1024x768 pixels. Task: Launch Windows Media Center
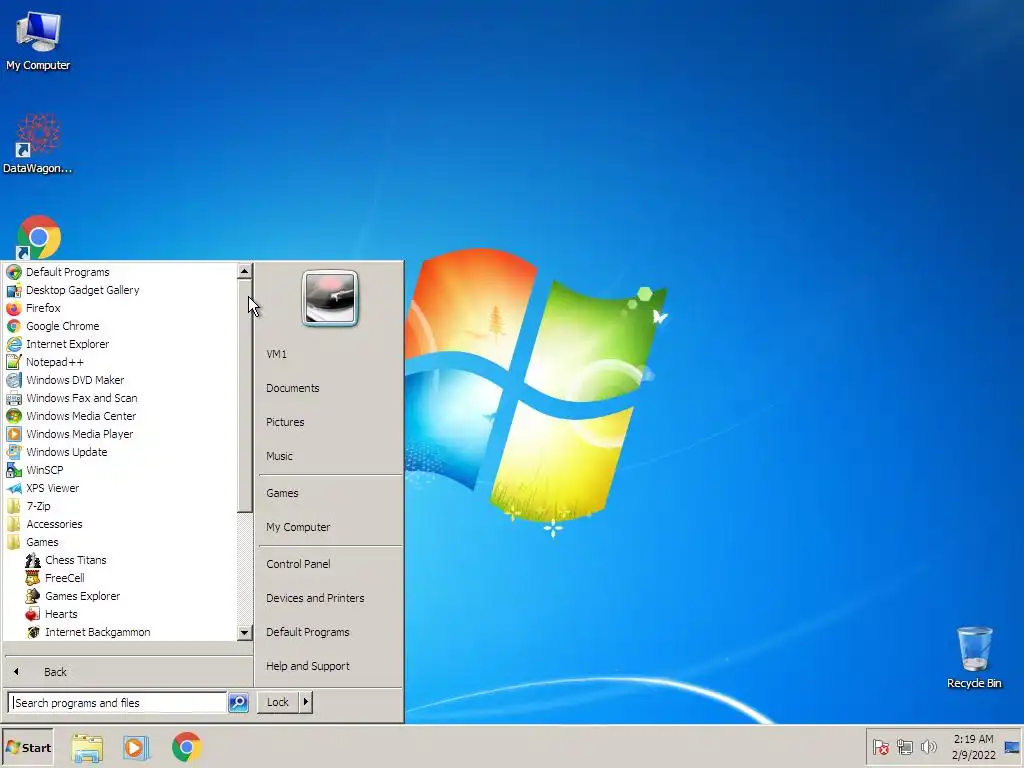[81, 415]
